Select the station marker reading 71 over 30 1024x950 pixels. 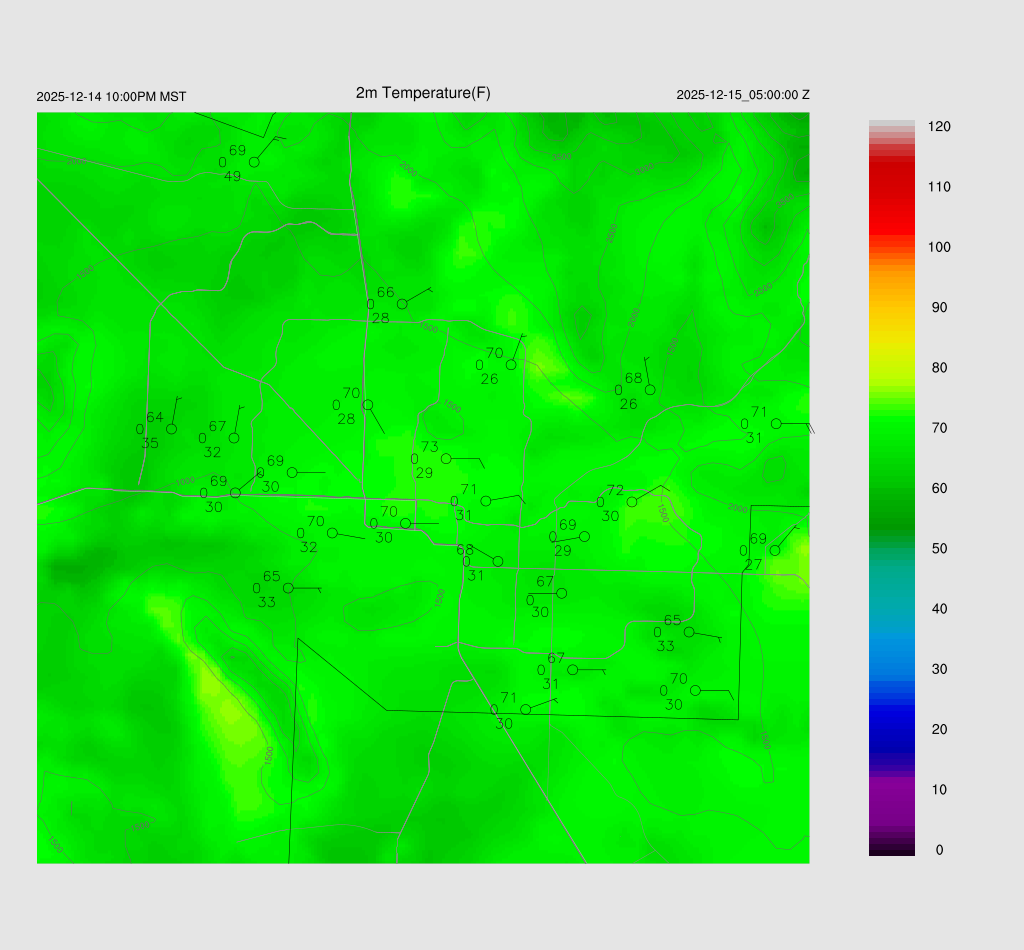pyautogui.click(x=525, y=710)
